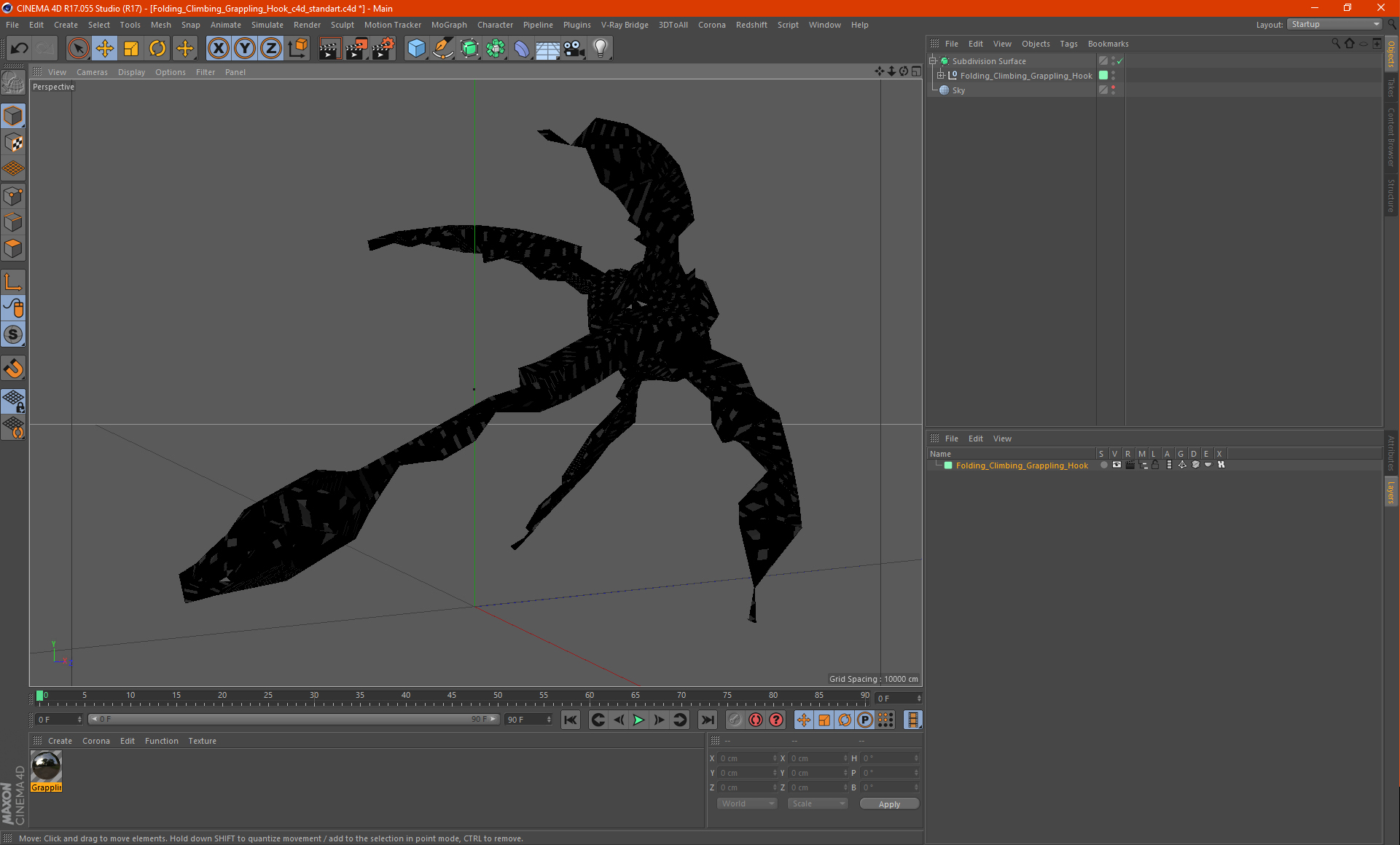
Task: Switch to Polygons mode
Action: (13, 249)
